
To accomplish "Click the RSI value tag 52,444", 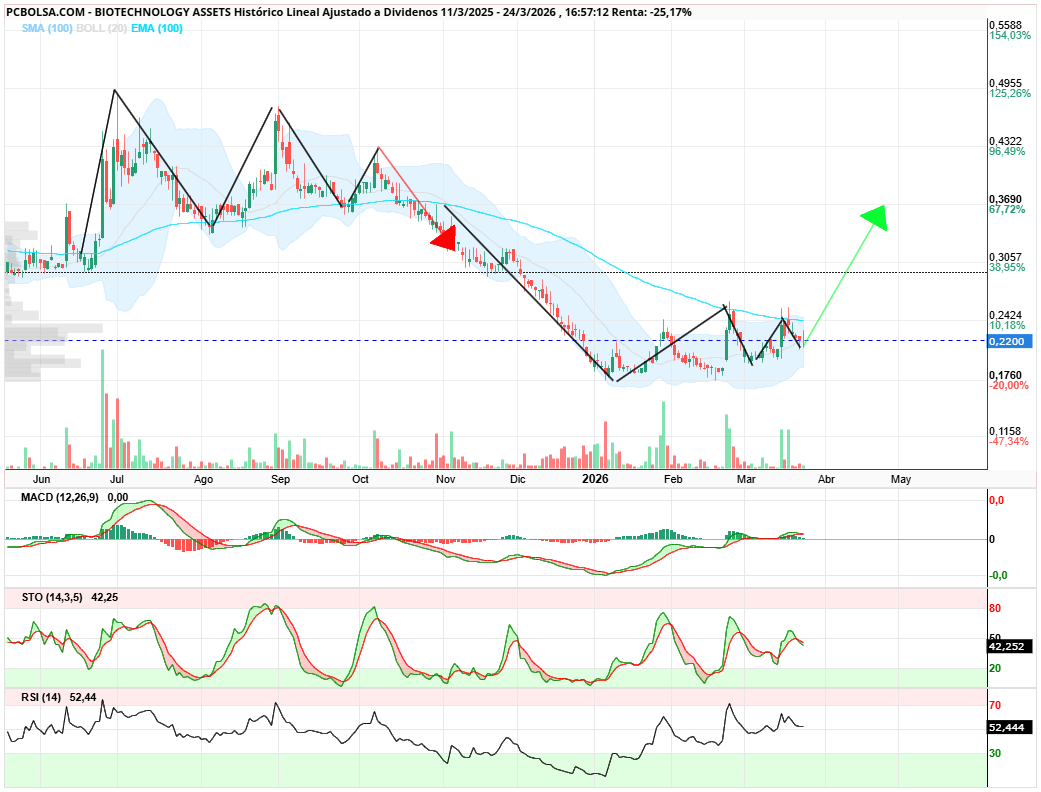I will 1008,727.
